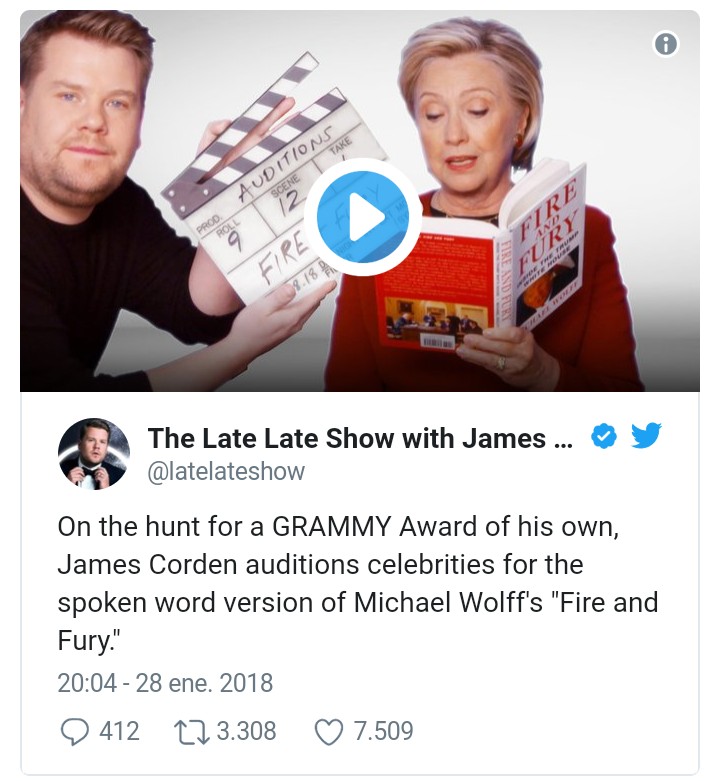View the 412 replies count

[x=120, y=731]
